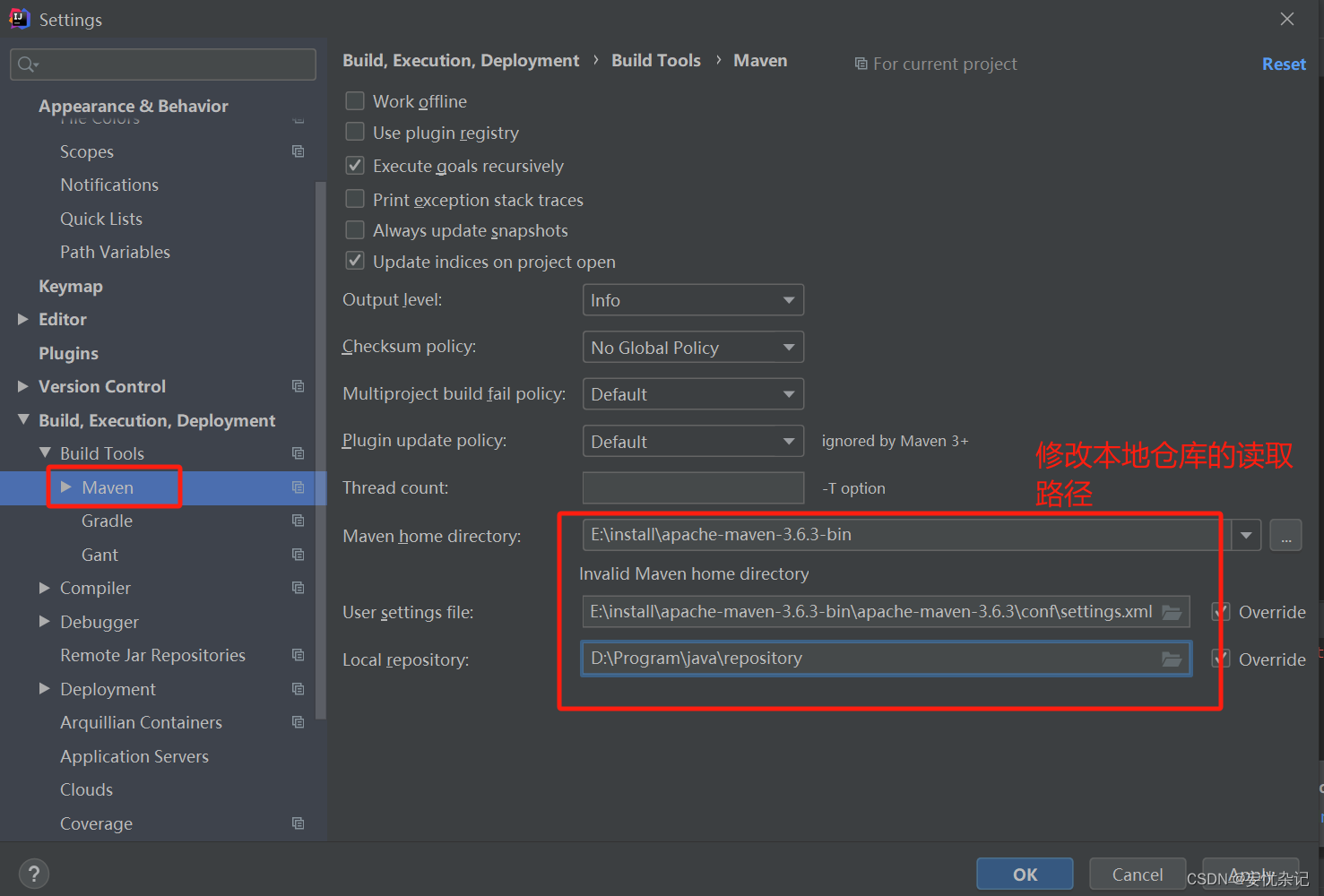Expand the Maven tree node arrow
The height and width of the screenshot is (896, 1324).
pos(66,487)
